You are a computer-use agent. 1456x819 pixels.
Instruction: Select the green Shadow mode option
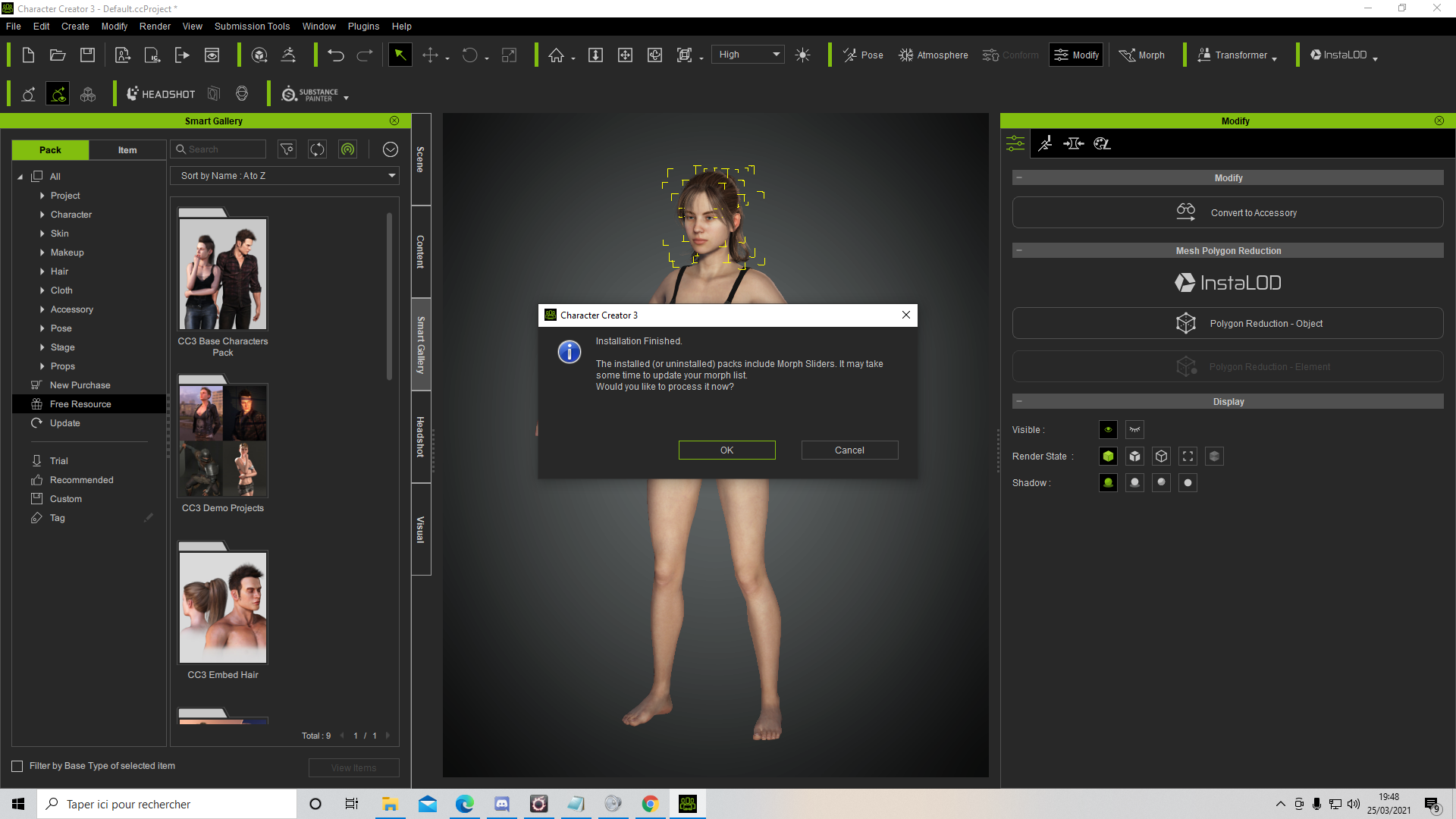click(x=1108, y=483)
